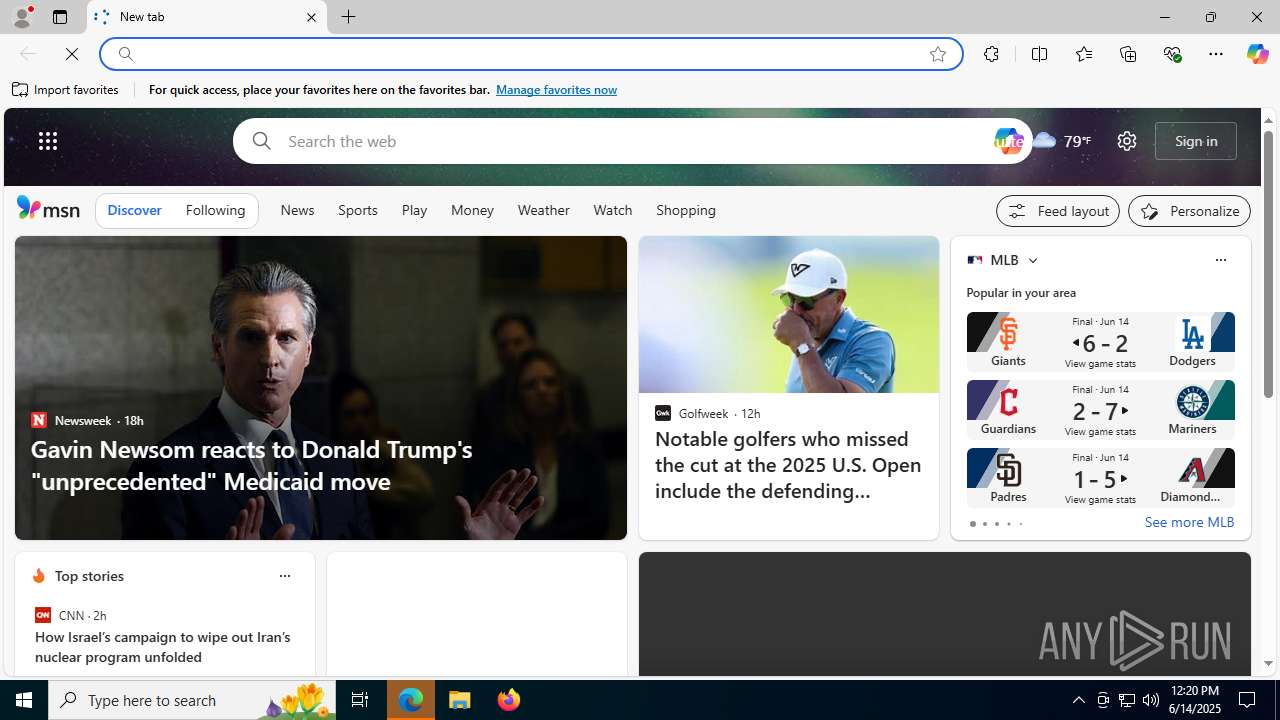Open the Golfweek missed cut article
The width and height of the screenshot is (1280, 720).
pos(788,465)
